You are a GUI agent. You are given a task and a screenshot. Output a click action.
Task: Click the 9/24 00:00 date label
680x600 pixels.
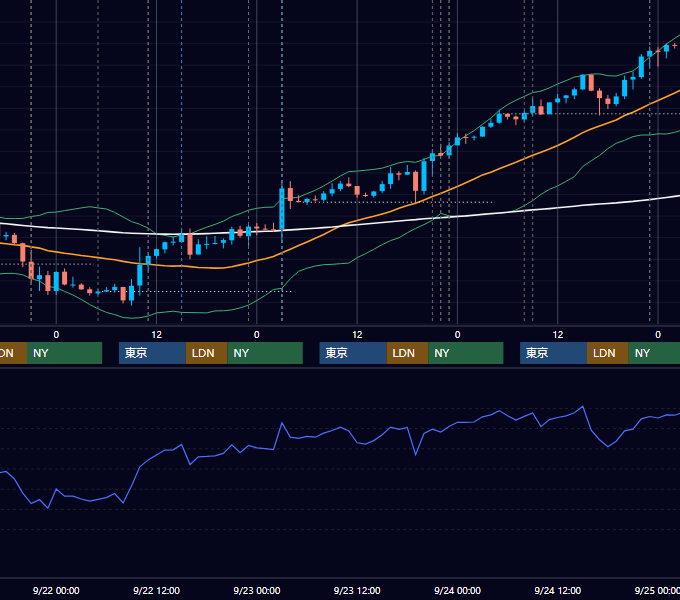457,590
